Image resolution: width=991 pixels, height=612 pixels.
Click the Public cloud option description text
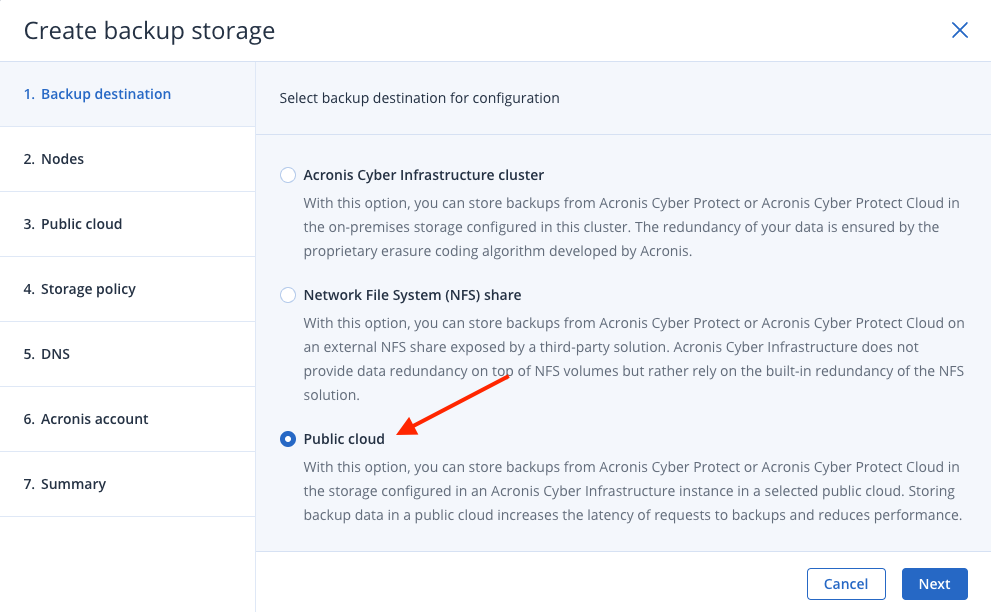633,491
